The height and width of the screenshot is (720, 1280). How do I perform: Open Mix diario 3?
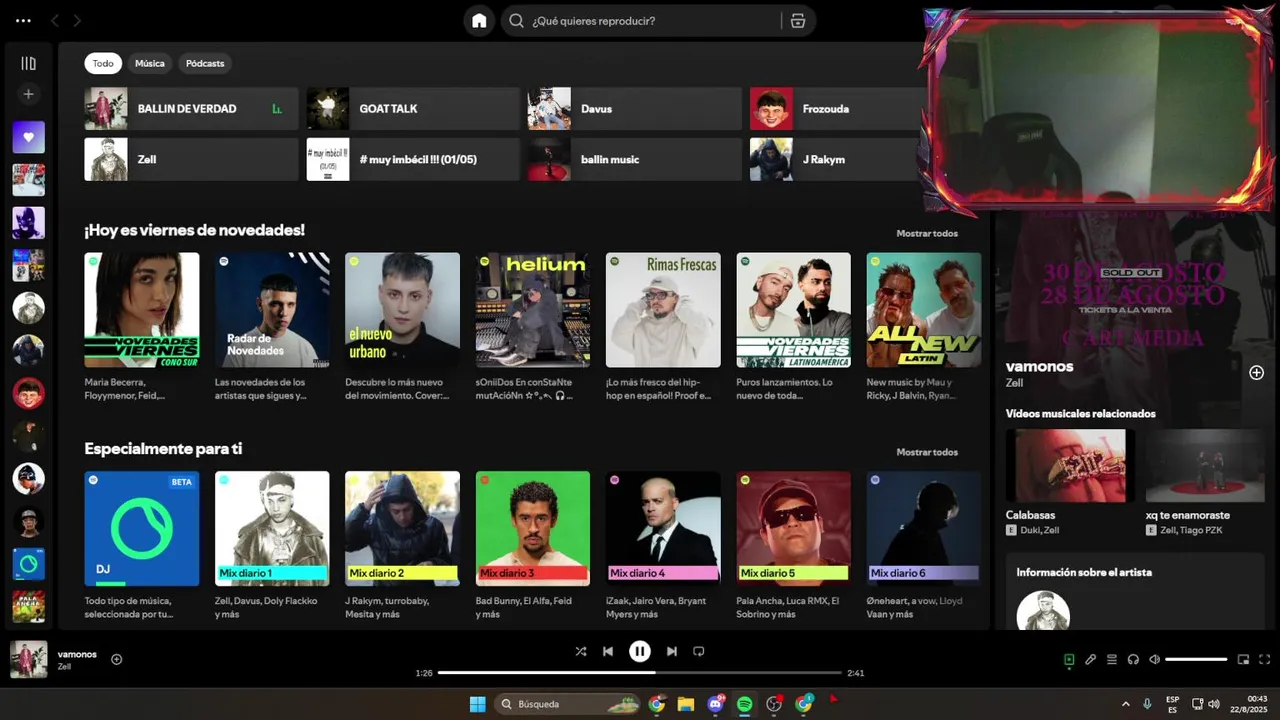[x=533, y=529]
